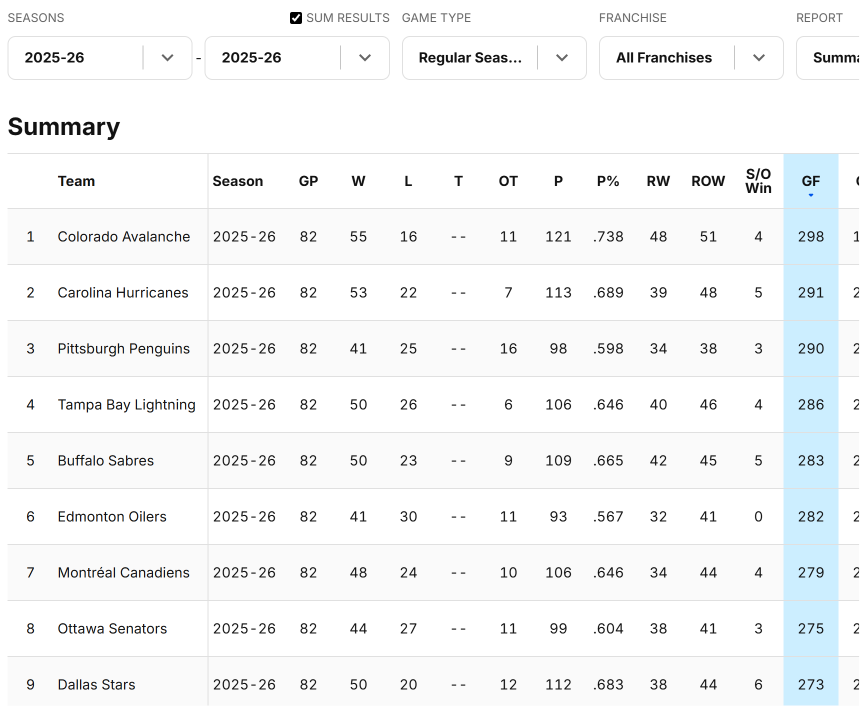Image resolution: width=860 pixels, height=706 pixels.
Task: Click the Franchise chevron arrow
Action: tap(759, 58)
